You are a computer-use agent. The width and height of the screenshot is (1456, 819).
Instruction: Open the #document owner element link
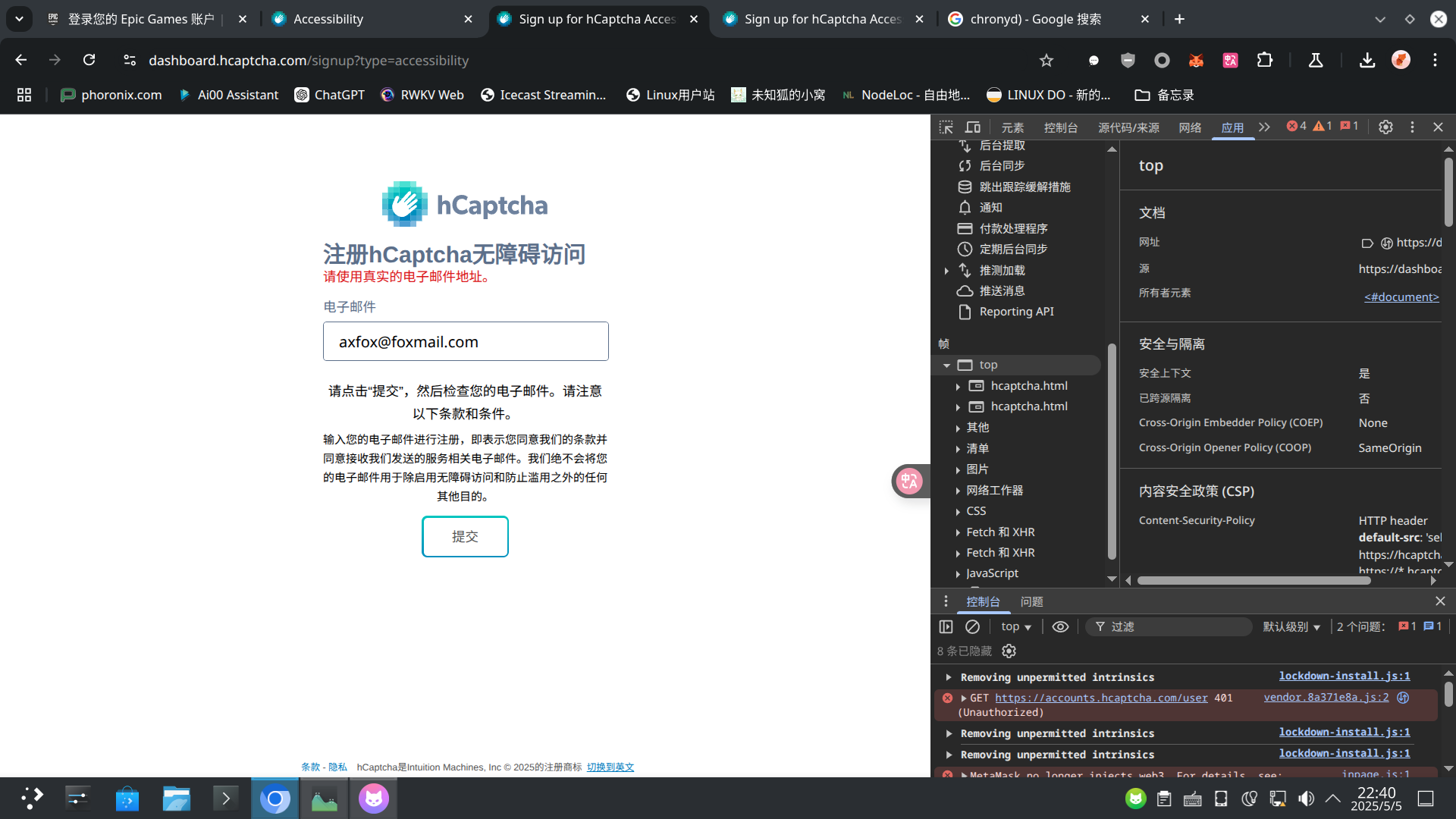point(1401,297)
